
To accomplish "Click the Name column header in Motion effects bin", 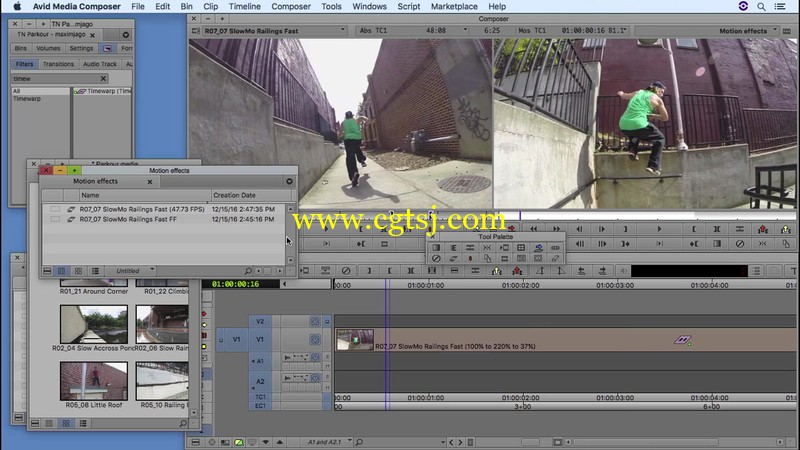I will coord(145,195).
